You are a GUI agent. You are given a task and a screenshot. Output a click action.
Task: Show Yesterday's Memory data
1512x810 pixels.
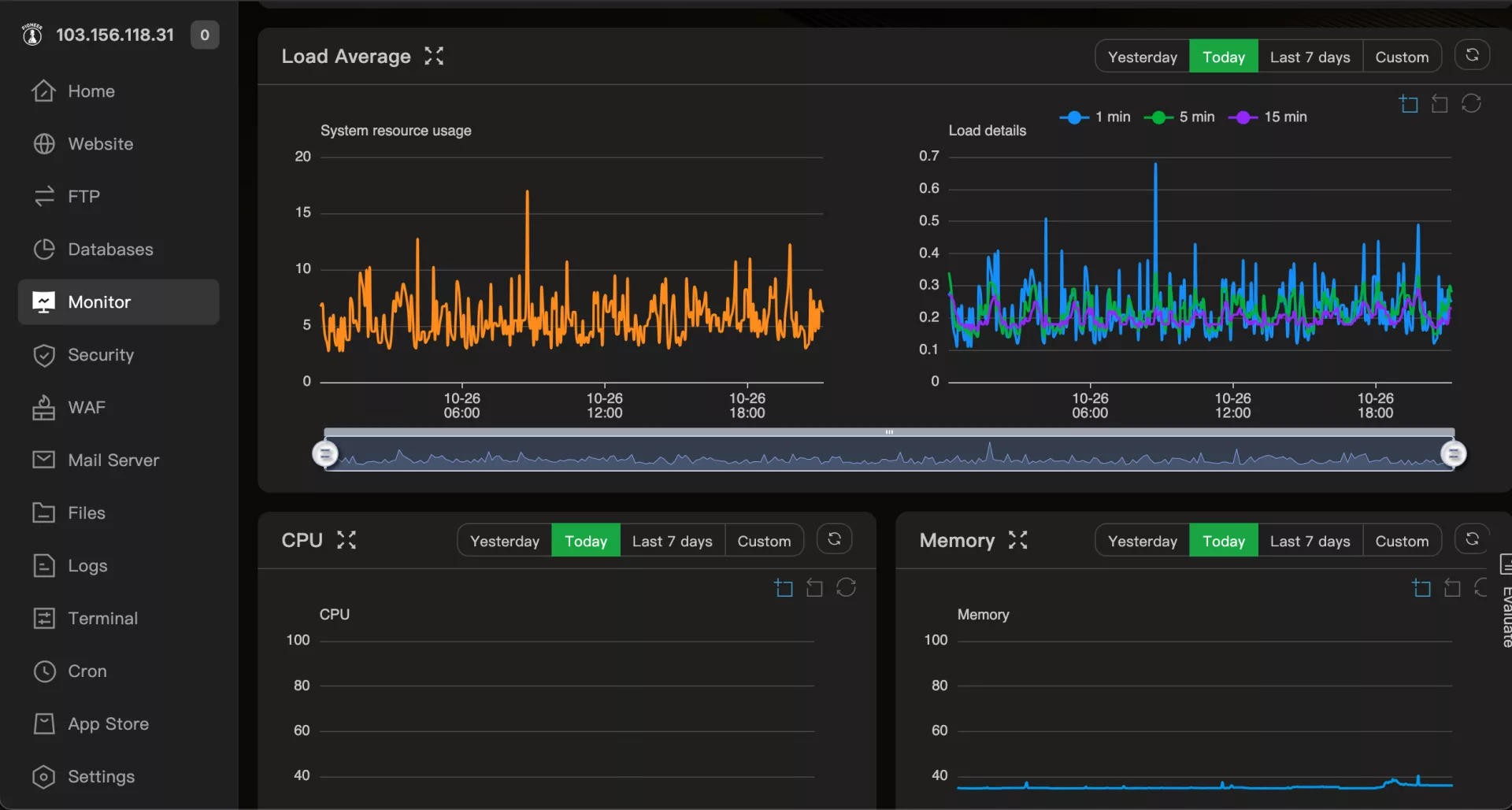click(1143, 541)
